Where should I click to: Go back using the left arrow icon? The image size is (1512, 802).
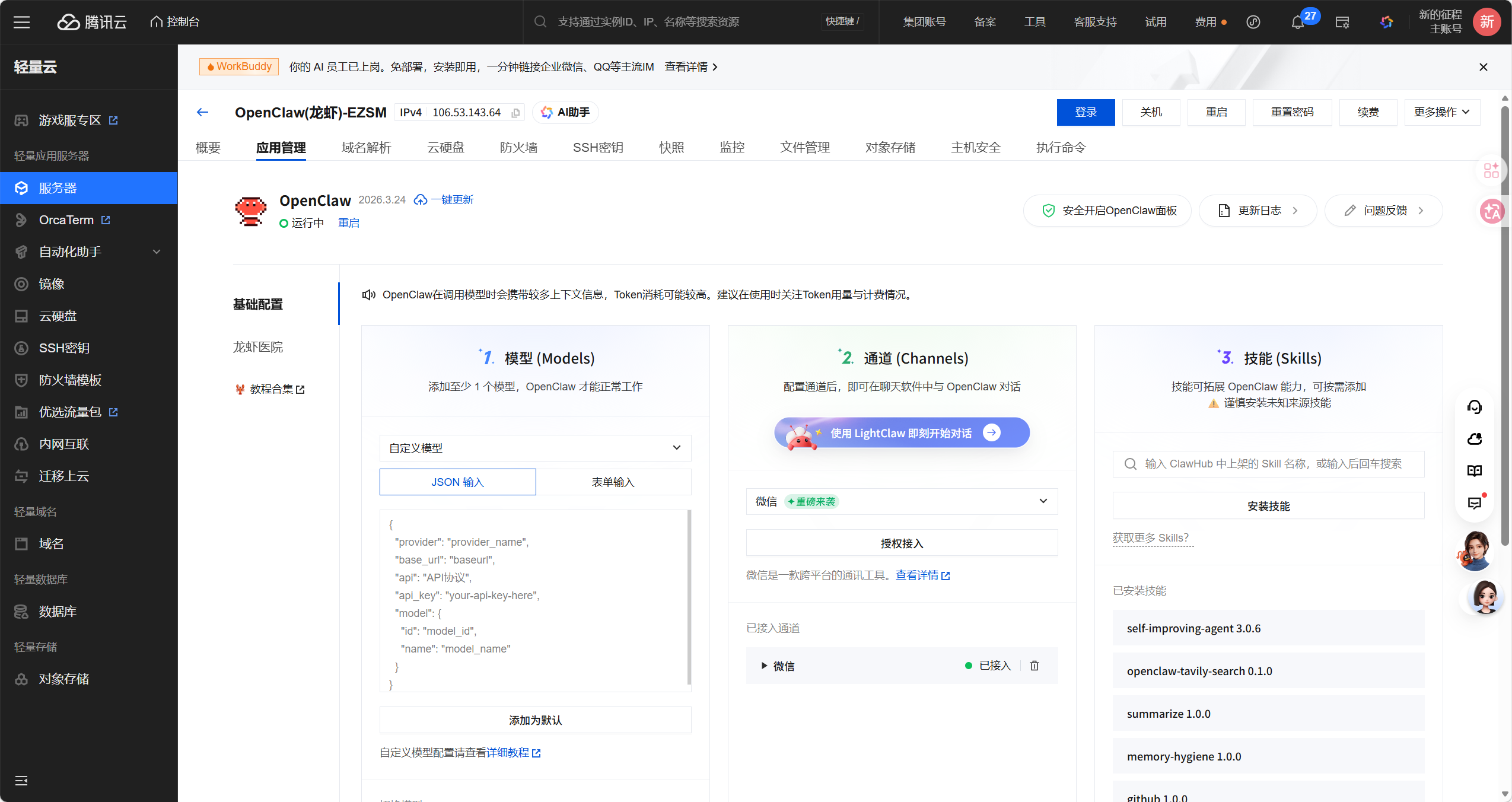coord(203,112)
